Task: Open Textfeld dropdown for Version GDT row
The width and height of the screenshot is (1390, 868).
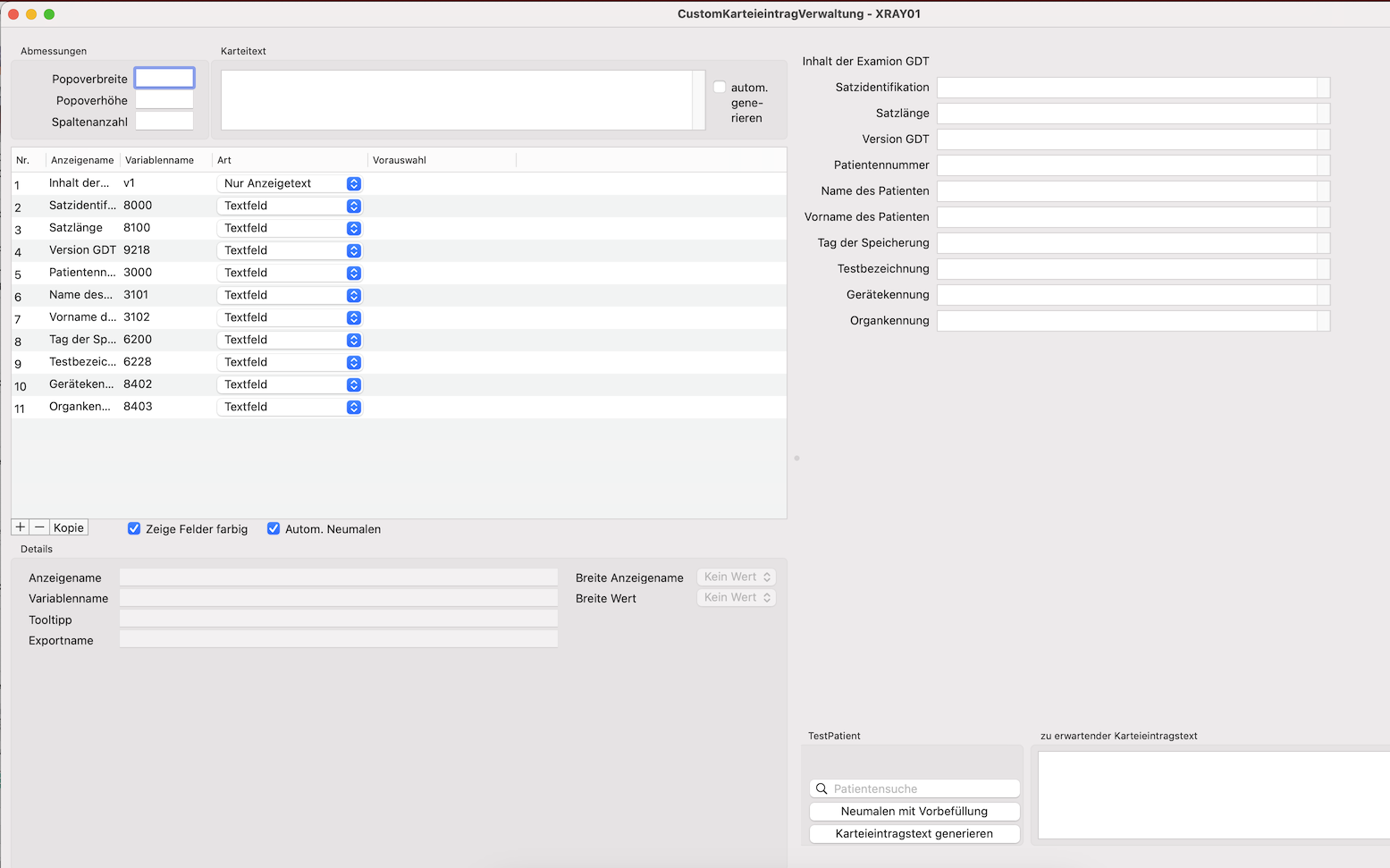Action: [x=290, y=250]
